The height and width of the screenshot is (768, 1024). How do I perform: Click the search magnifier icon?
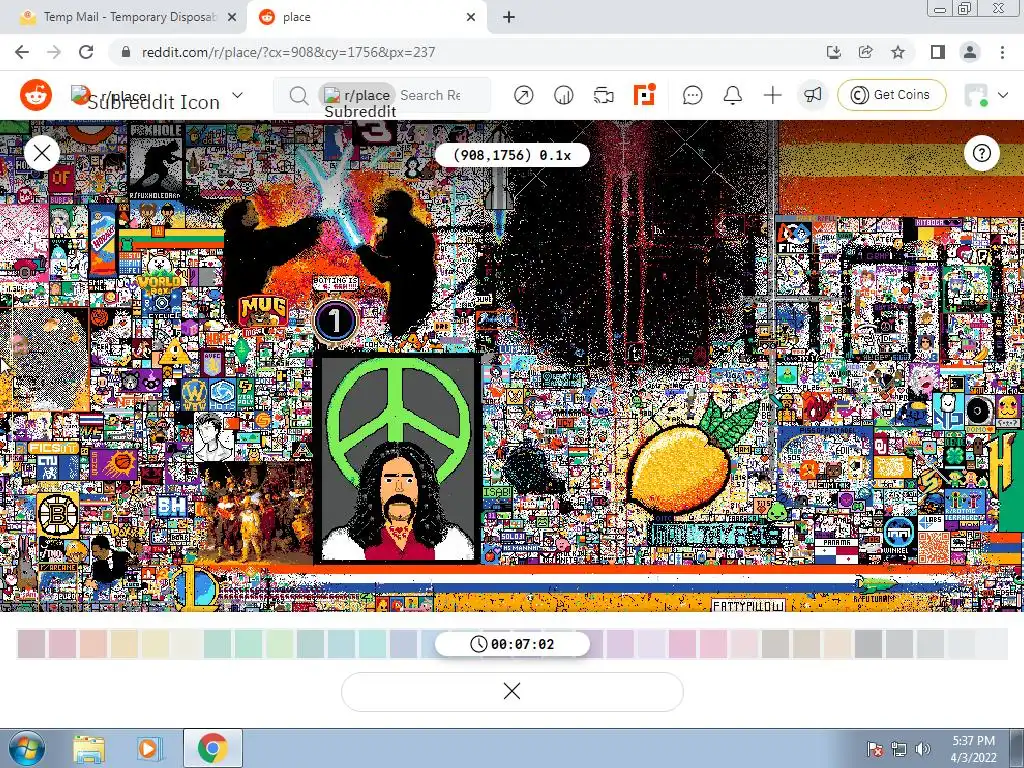point(298,96)
